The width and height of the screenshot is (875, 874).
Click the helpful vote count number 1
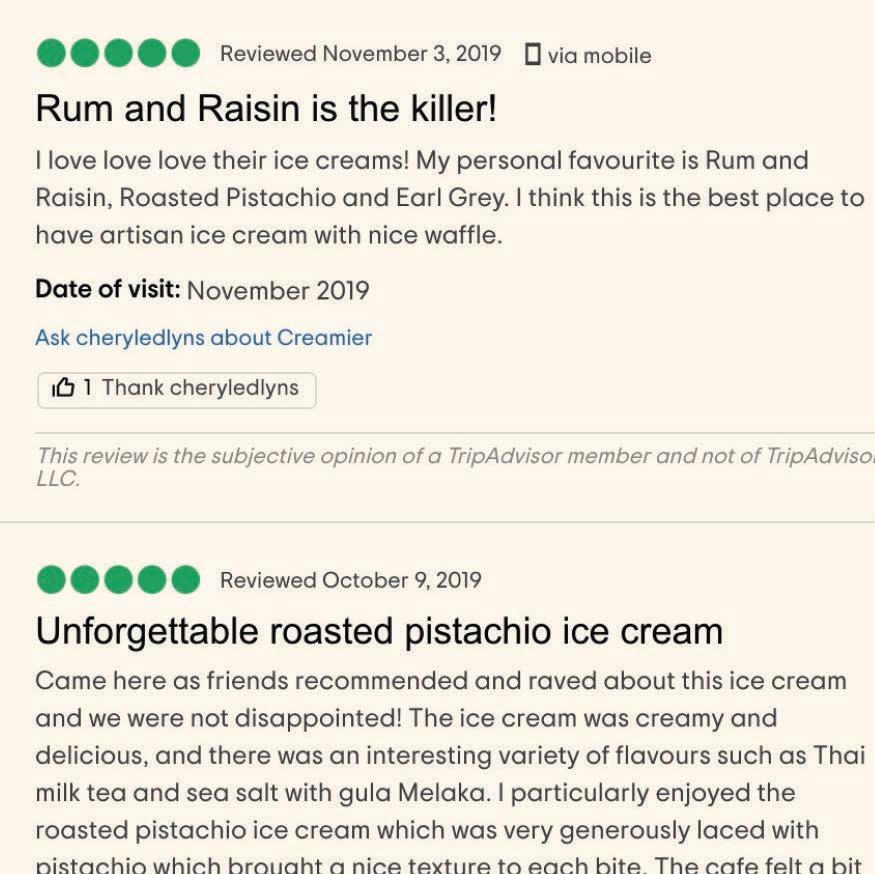point(88,387)
